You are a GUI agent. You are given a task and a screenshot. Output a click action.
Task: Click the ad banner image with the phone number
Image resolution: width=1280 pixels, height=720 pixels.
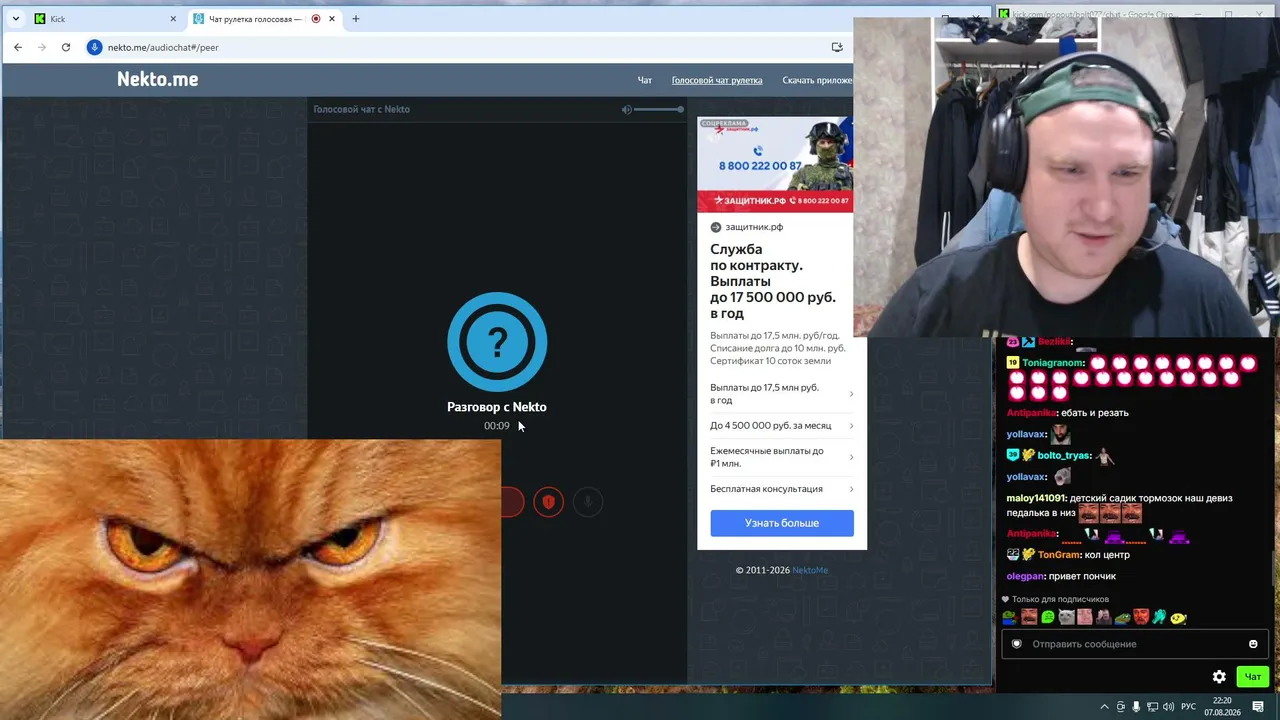[x=775, y=164]
